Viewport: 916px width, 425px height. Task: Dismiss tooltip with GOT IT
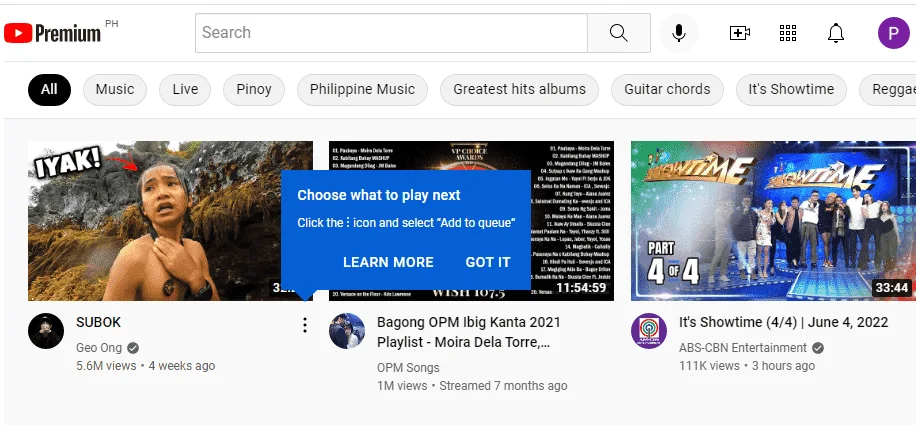[488, 262]
